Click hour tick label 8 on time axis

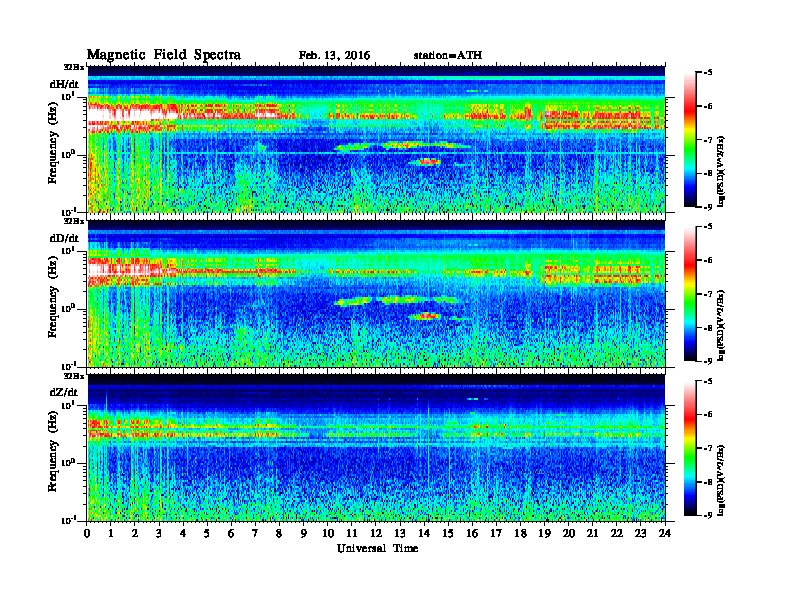(279, 534)
